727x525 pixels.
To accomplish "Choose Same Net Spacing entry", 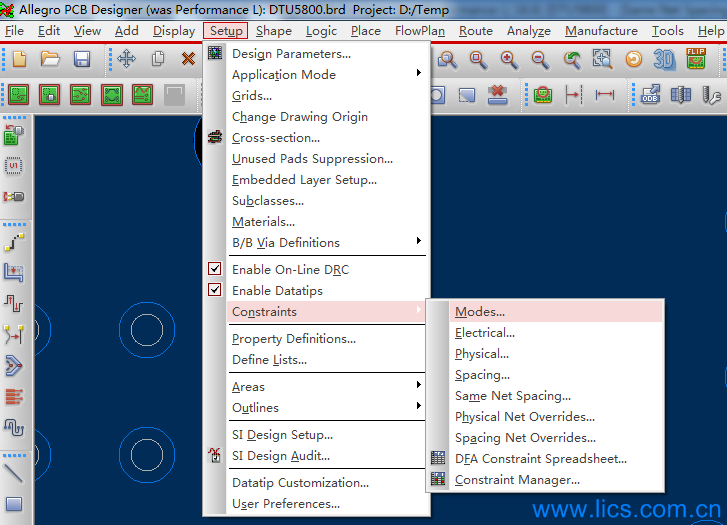I will (x=555, y=396).
